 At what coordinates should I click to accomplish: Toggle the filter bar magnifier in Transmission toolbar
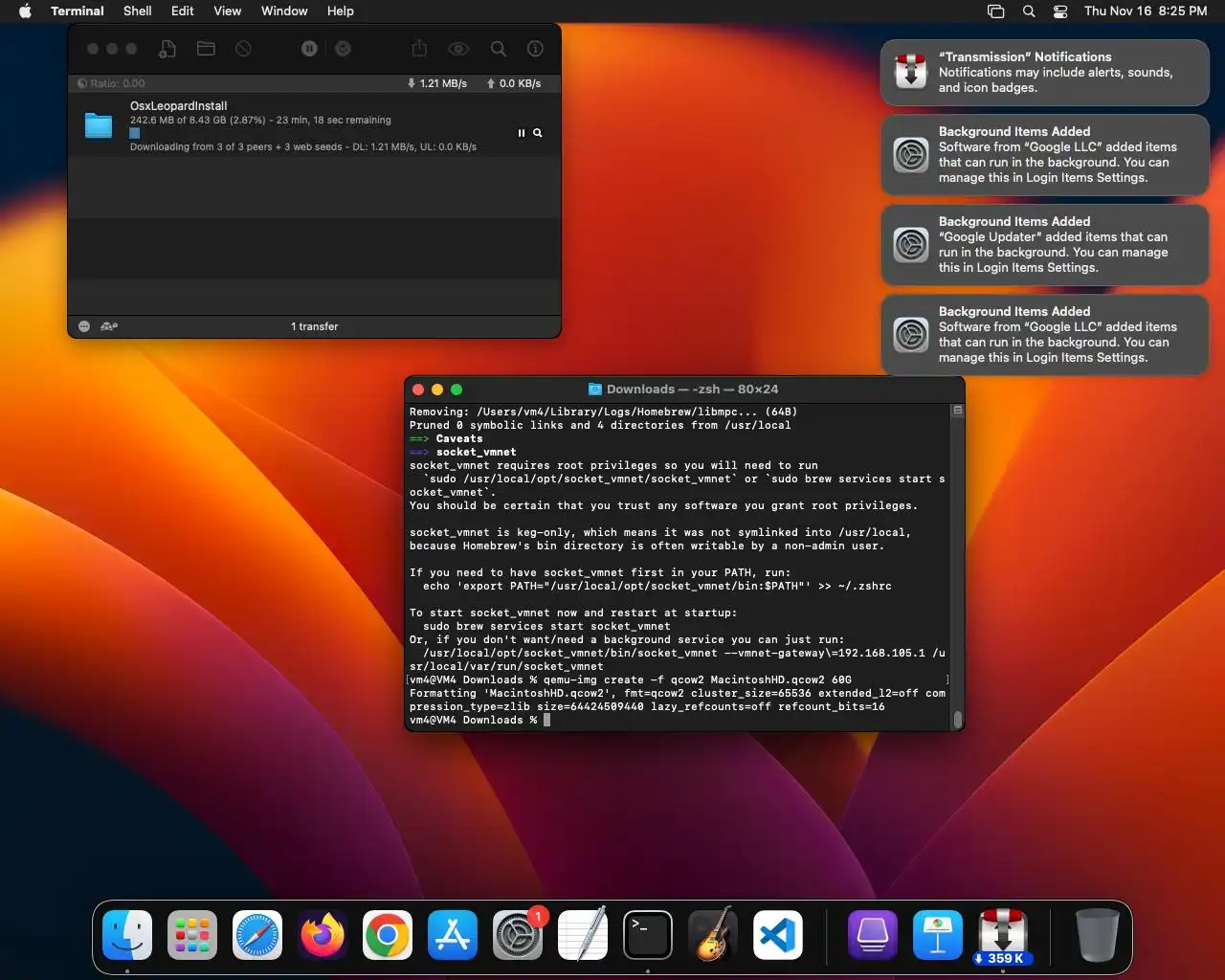coord(499,49)
